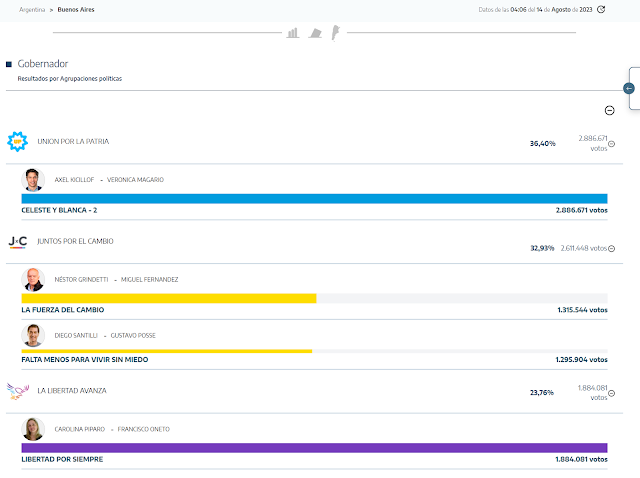
Task: Click FRANCISCO ONETO candidate name
Action: click(x=144, y=429)
